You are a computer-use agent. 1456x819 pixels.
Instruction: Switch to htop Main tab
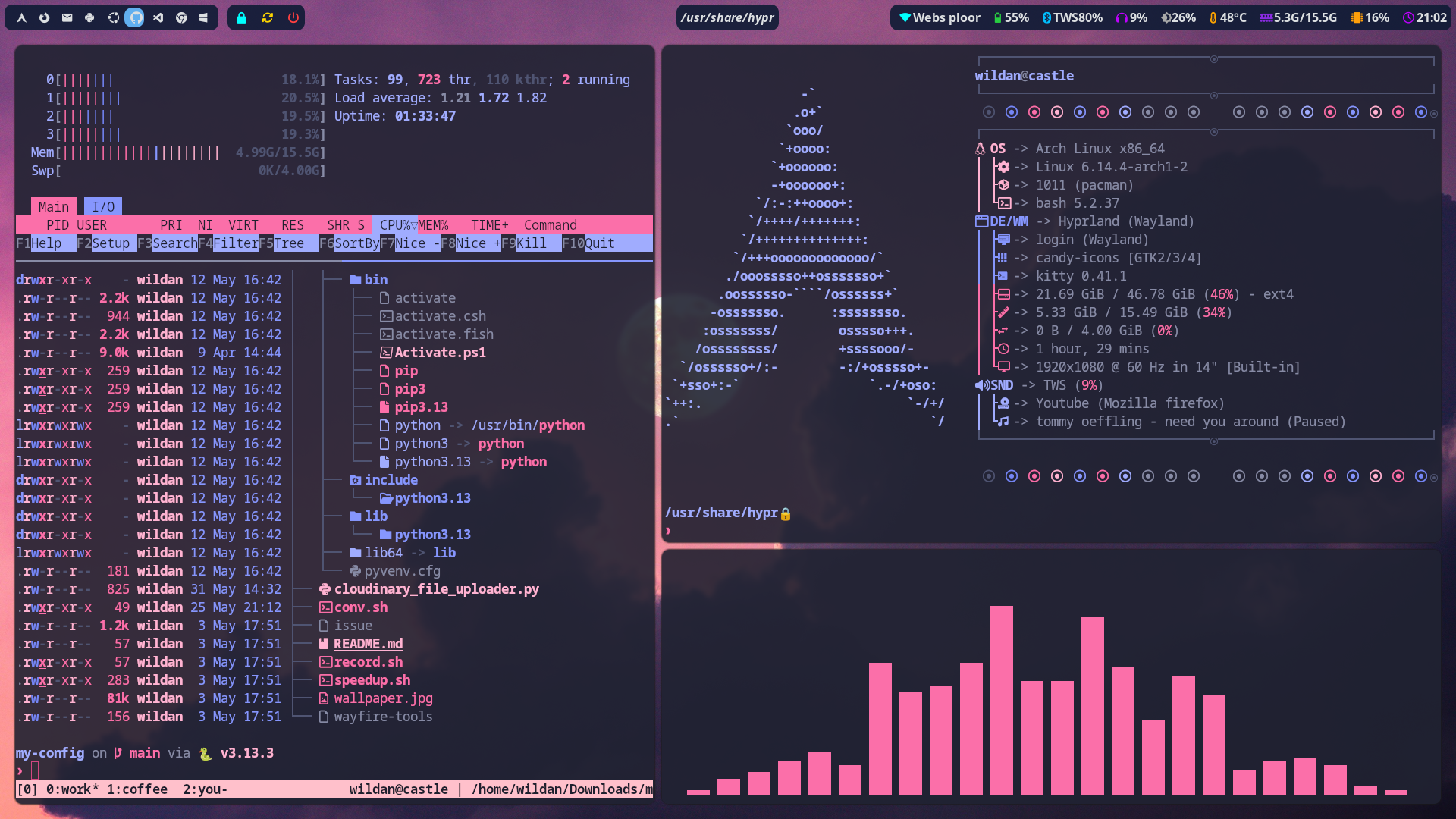point(54,206)
